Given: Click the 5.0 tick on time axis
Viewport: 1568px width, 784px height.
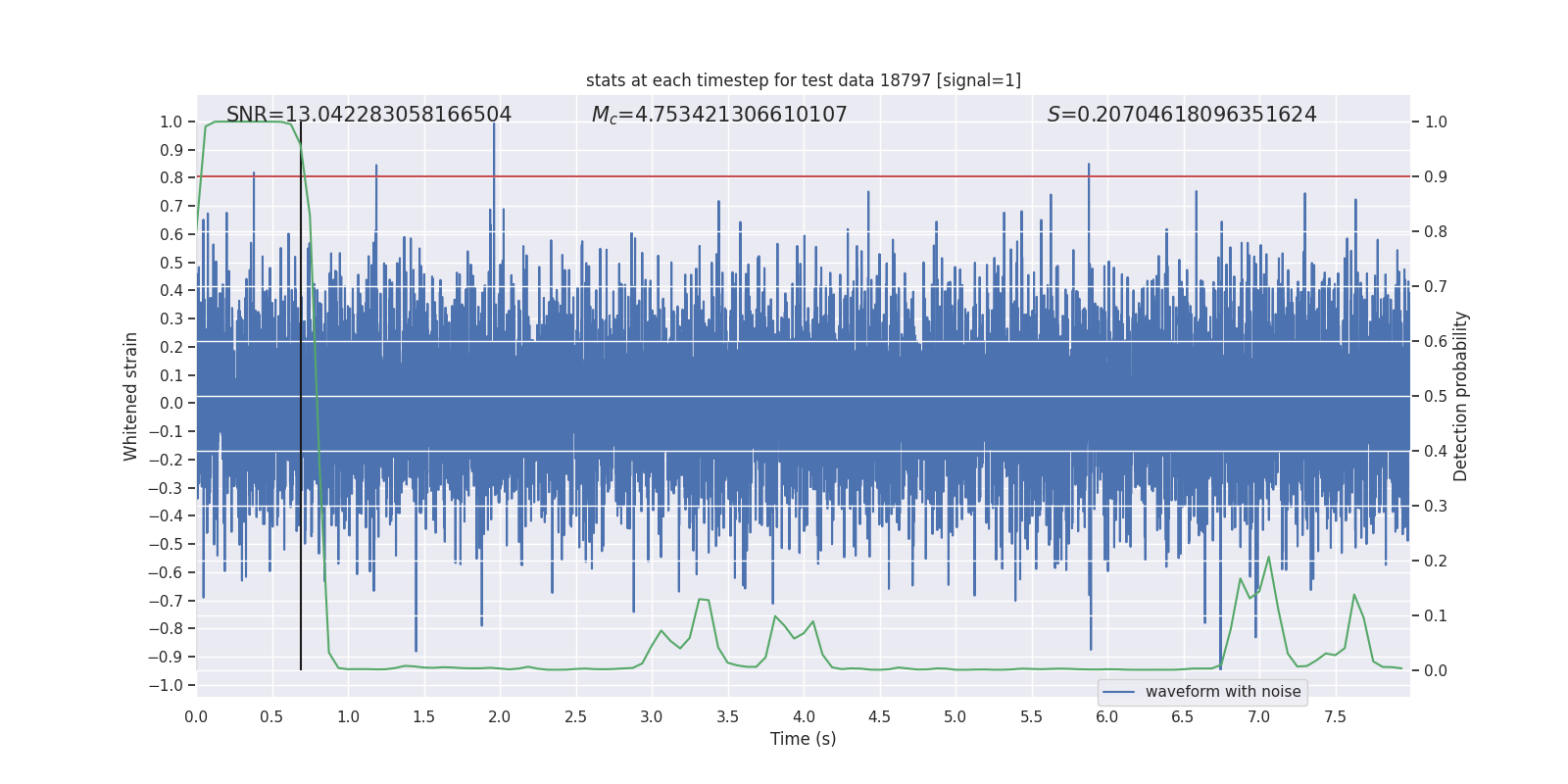Looking at the screenshot, I should click(955, 717).
